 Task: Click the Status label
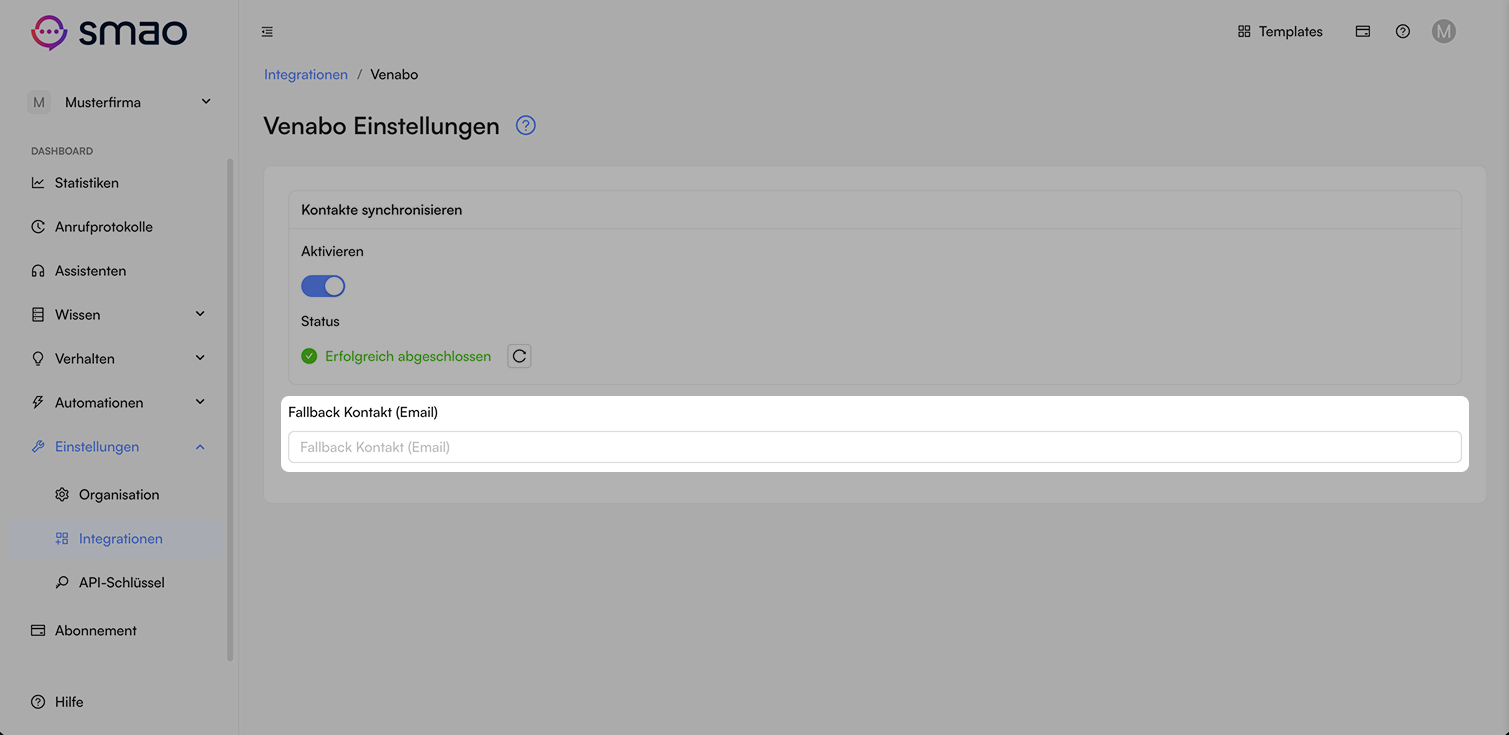pyautogui.click(x=320, y=322)
